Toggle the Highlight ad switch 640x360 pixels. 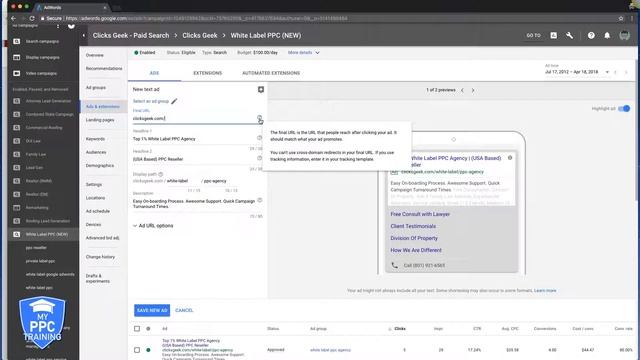tap(624, 109)
